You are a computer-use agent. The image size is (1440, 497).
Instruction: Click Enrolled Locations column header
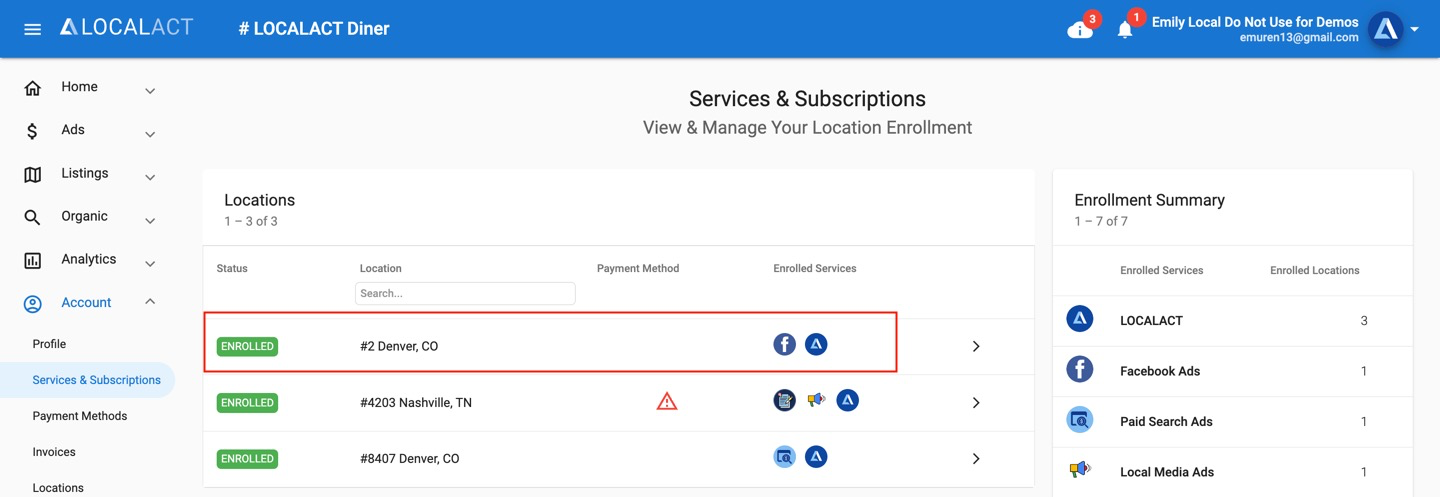(1315, 270)
